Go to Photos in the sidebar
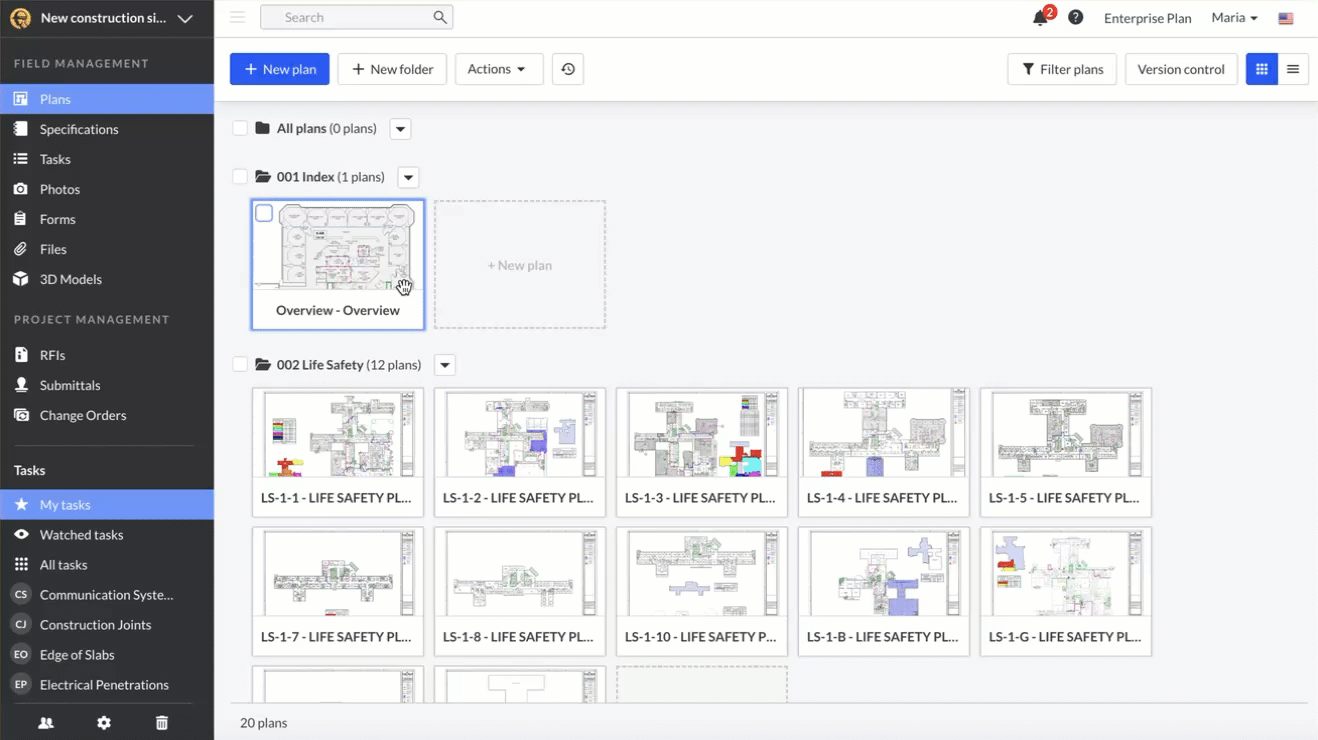This screenshot has width=1318, height=740. pos(60,189)
